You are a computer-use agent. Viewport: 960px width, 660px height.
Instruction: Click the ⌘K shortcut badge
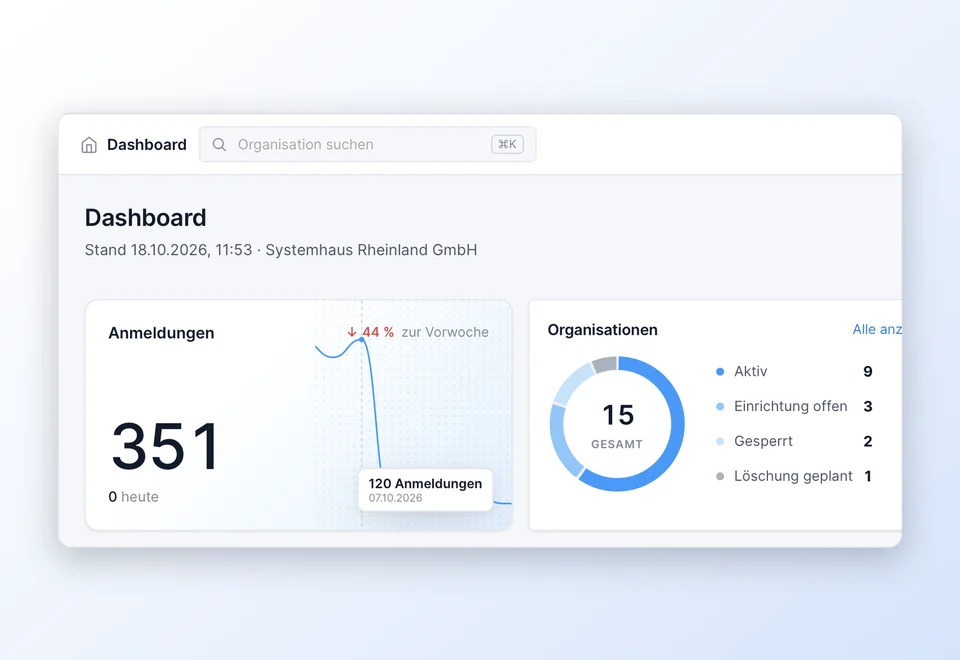point(507,144)
